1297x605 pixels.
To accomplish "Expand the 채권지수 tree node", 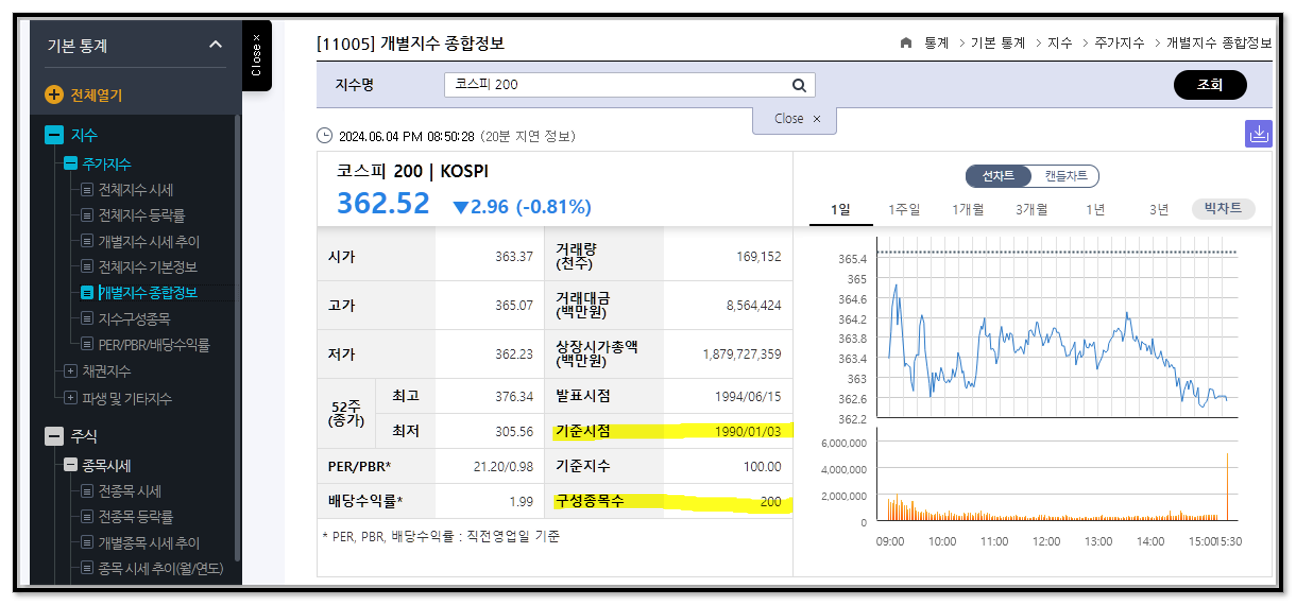I will [70, 371].
